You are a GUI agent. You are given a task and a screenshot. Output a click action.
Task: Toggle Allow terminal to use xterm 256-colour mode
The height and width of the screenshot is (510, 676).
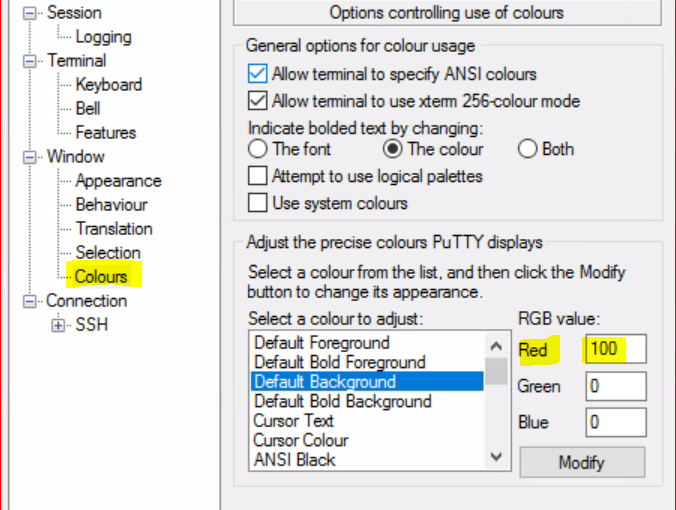257,100
